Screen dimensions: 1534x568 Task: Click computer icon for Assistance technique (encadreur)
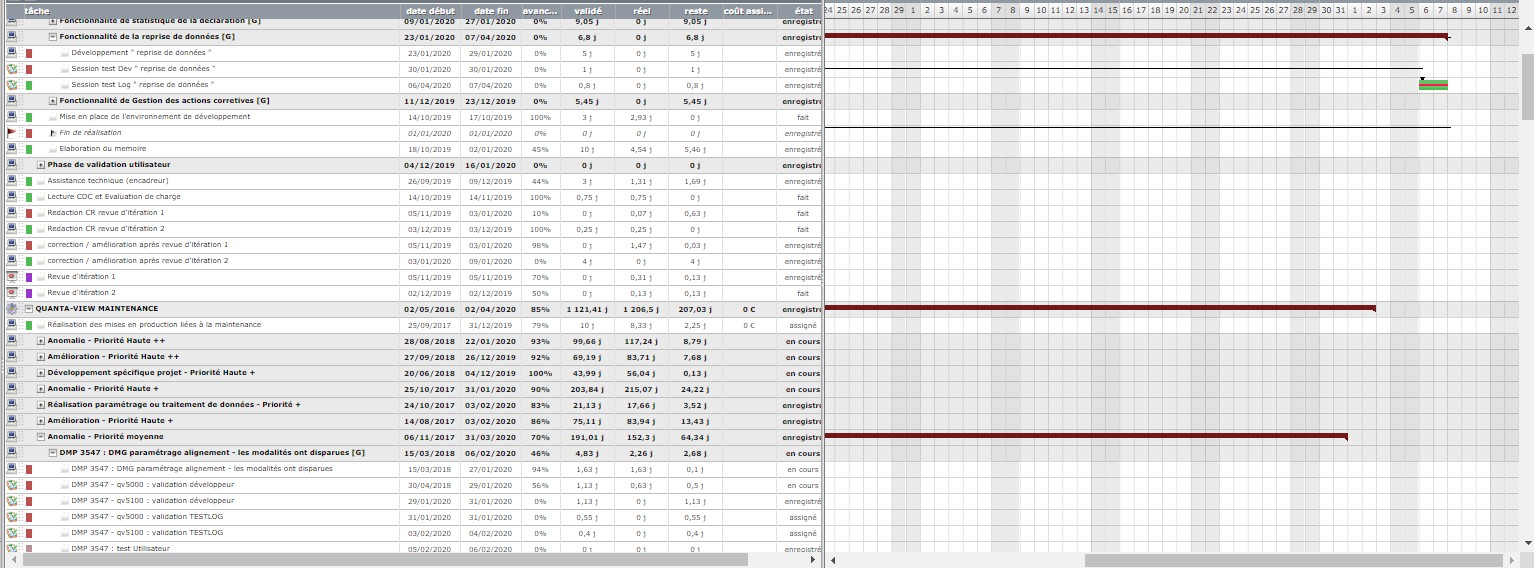pos(12,181)
